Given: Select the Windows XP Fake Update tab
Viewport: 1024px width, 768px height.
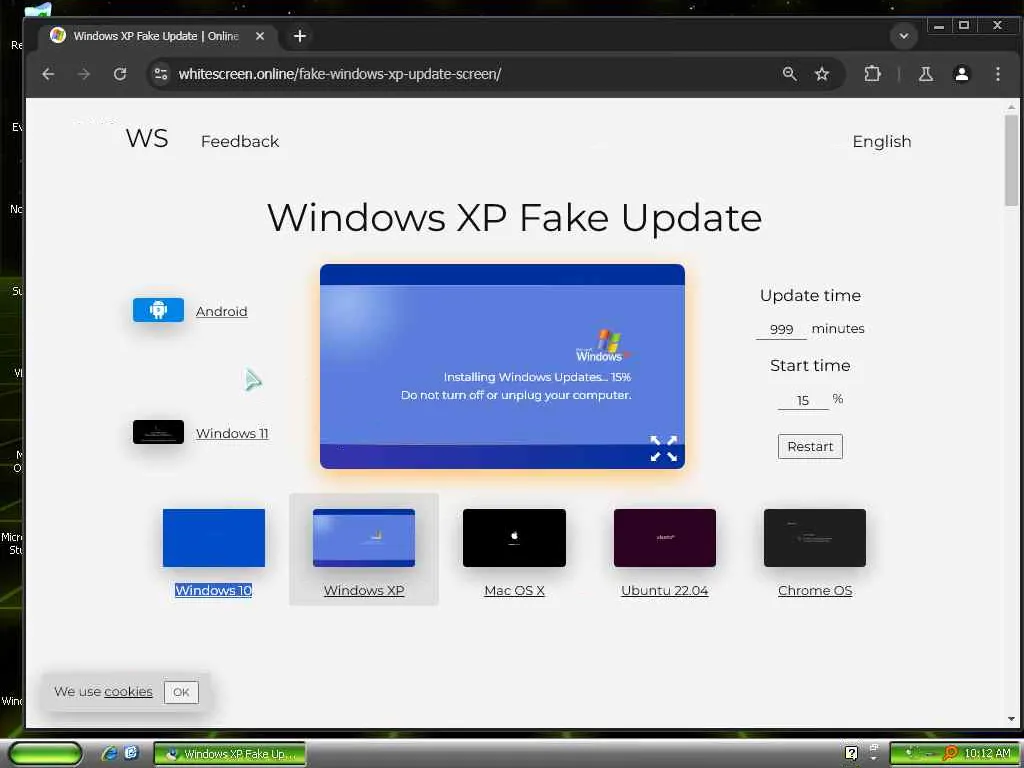Looking at the screenshot, I should pyautogui.click(x=156, y=36).
